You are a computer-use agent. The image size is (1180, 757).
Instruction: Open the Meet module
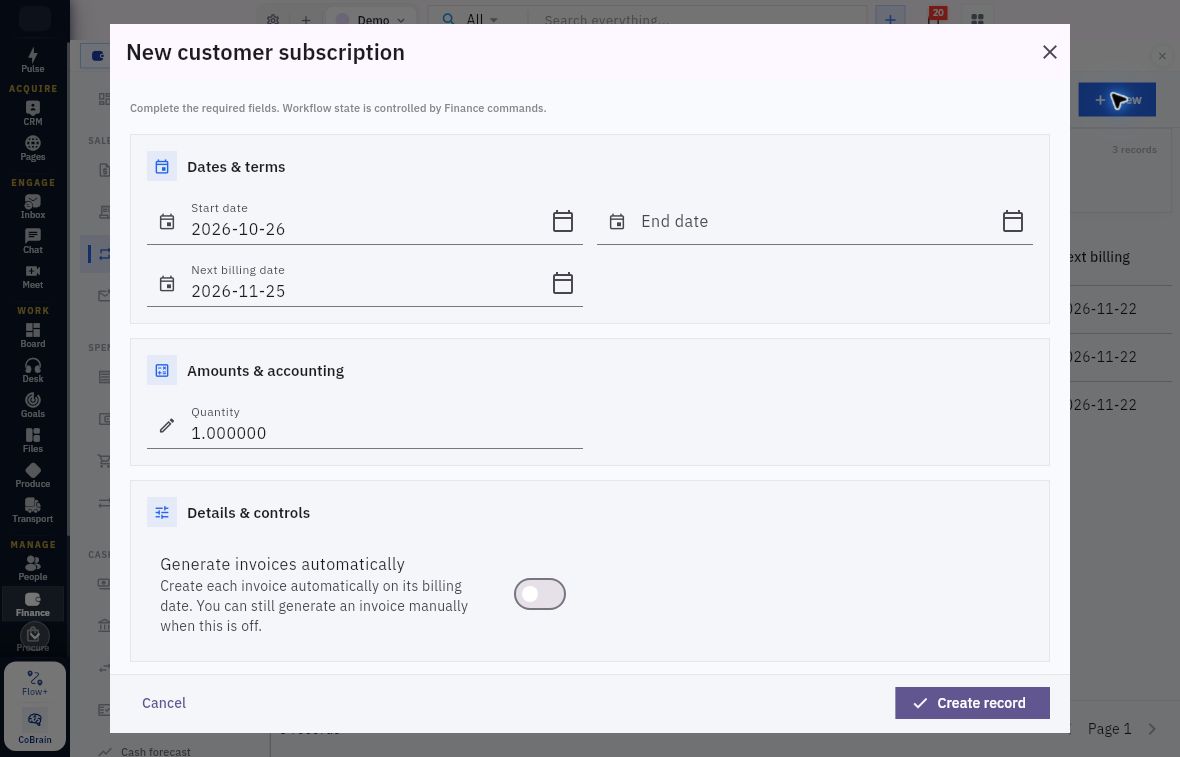point(32,276)
